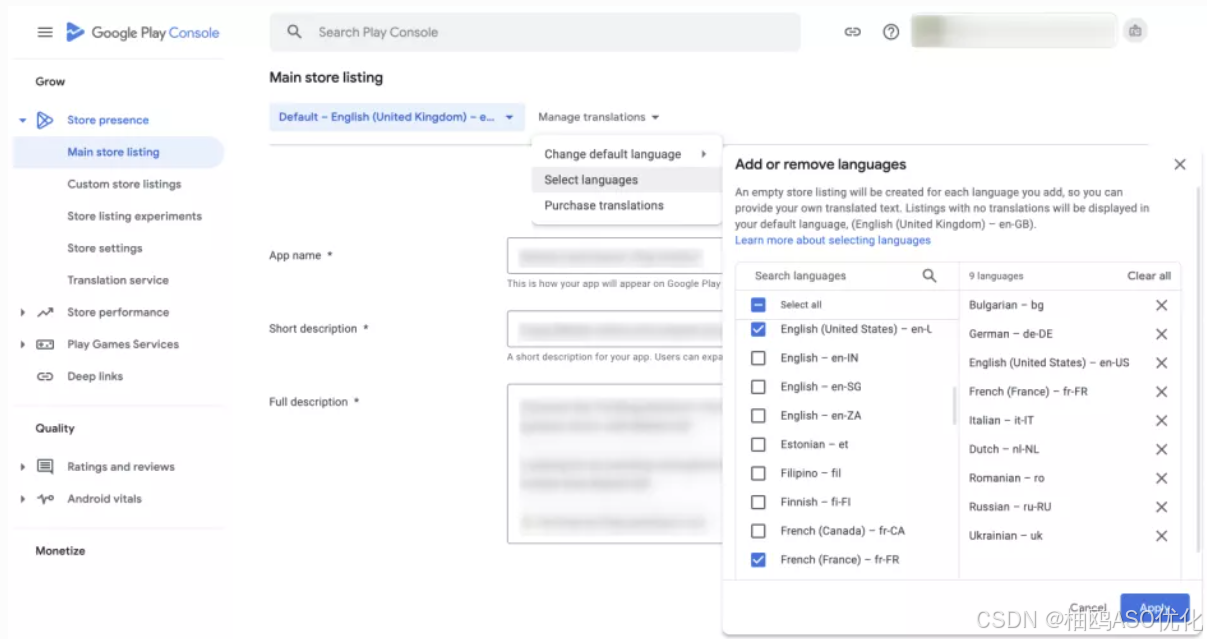Click the app icon beside account field

coord(1135,31)
